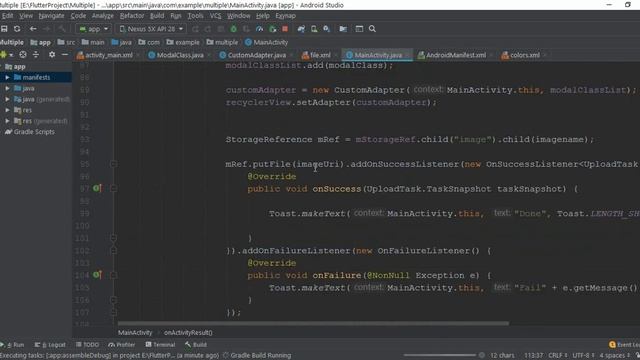Expand the java (generated) folder
Image resolution: width=640 pixels, height=360 pixels.
click(x=7, y=99)
